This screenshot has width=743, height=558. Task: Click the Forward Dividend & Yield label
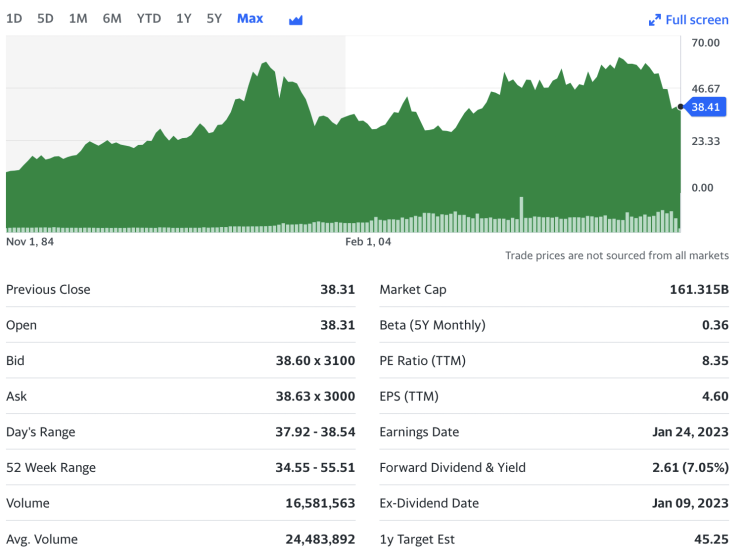point(452,468)
